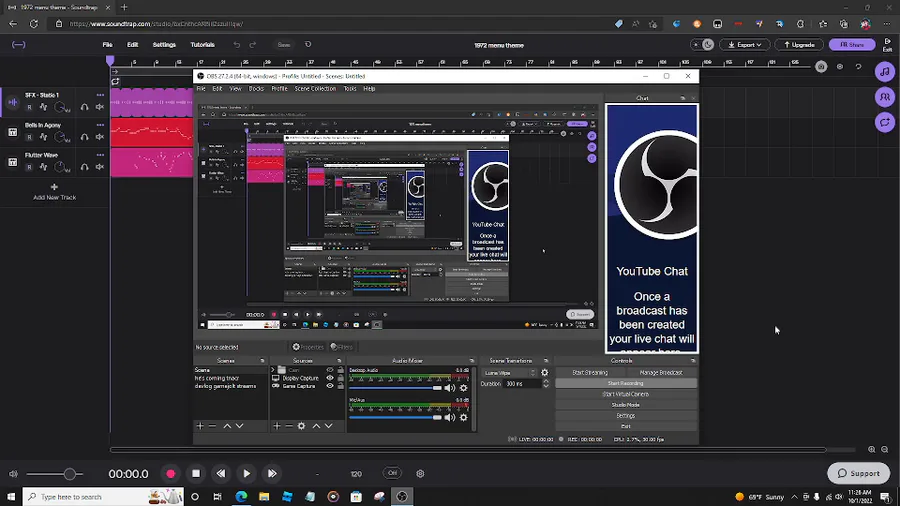Screen dimensions: 900x506
Task: Open more options for Flutter Wave
Action: [x=100, y=154]
